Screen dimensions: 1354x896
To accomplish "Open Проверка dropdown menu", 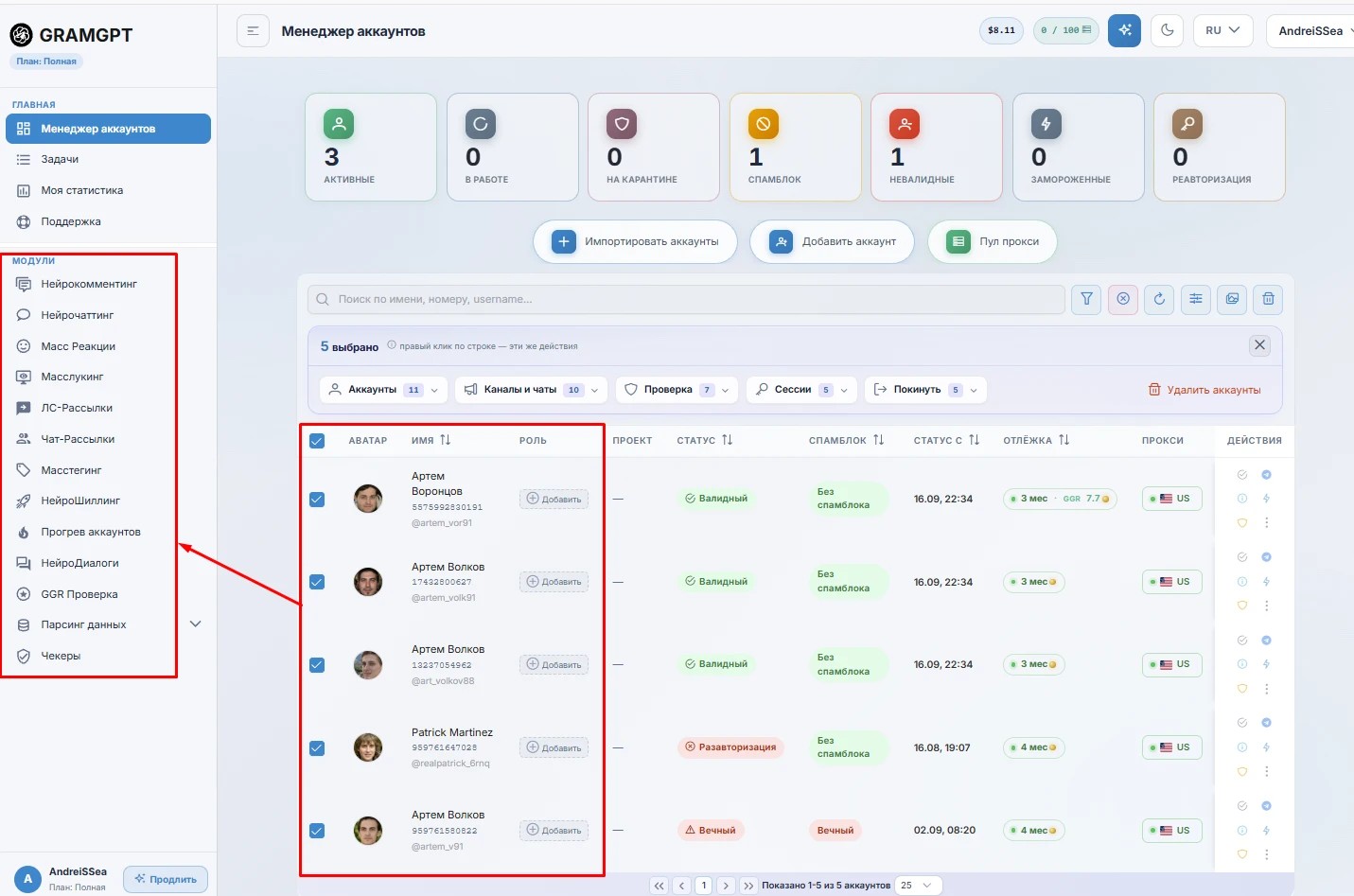I will click(x=677, y=390).
